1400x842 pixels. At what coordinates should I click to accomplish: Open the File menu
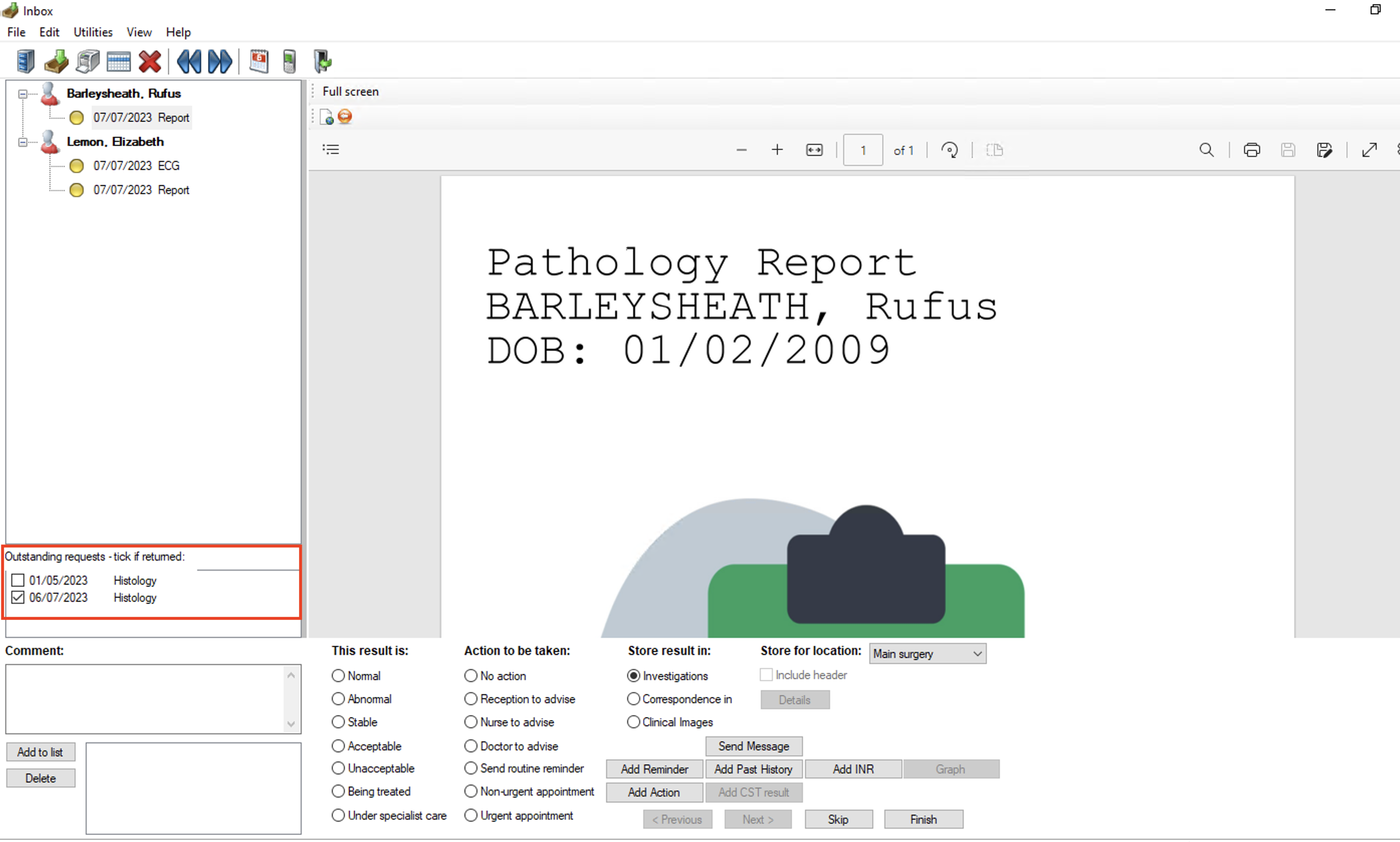click(x=16, y=32)
